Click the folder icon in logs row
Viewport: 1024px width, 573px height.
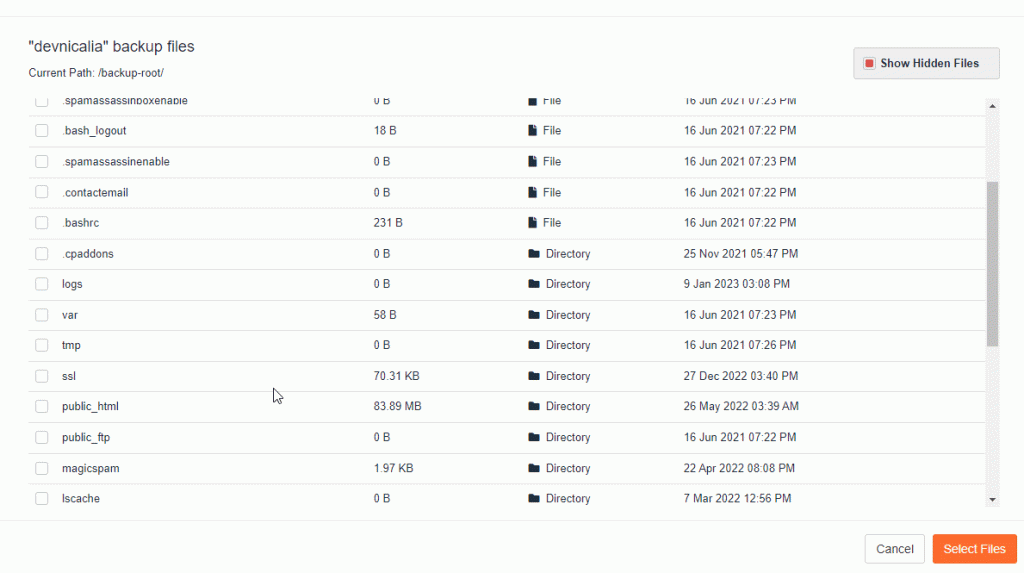(534, 284)
